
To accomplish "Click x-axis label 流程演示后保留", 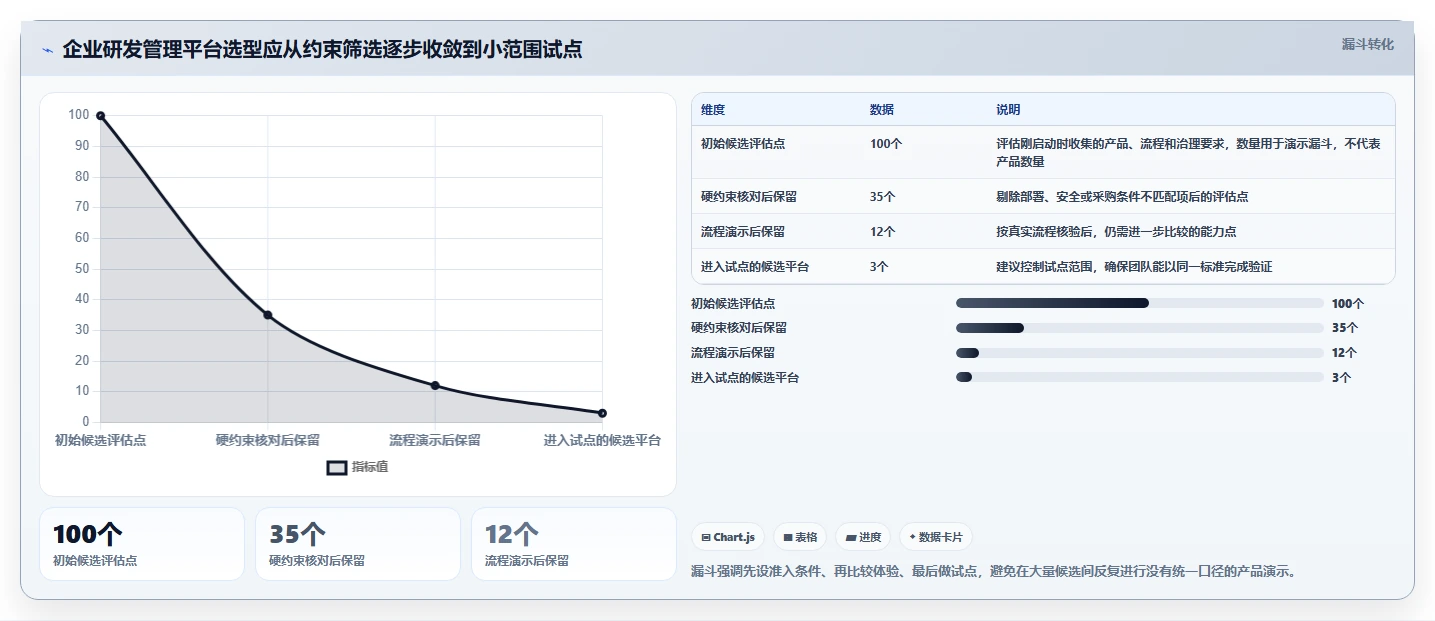I will point(435,440).
